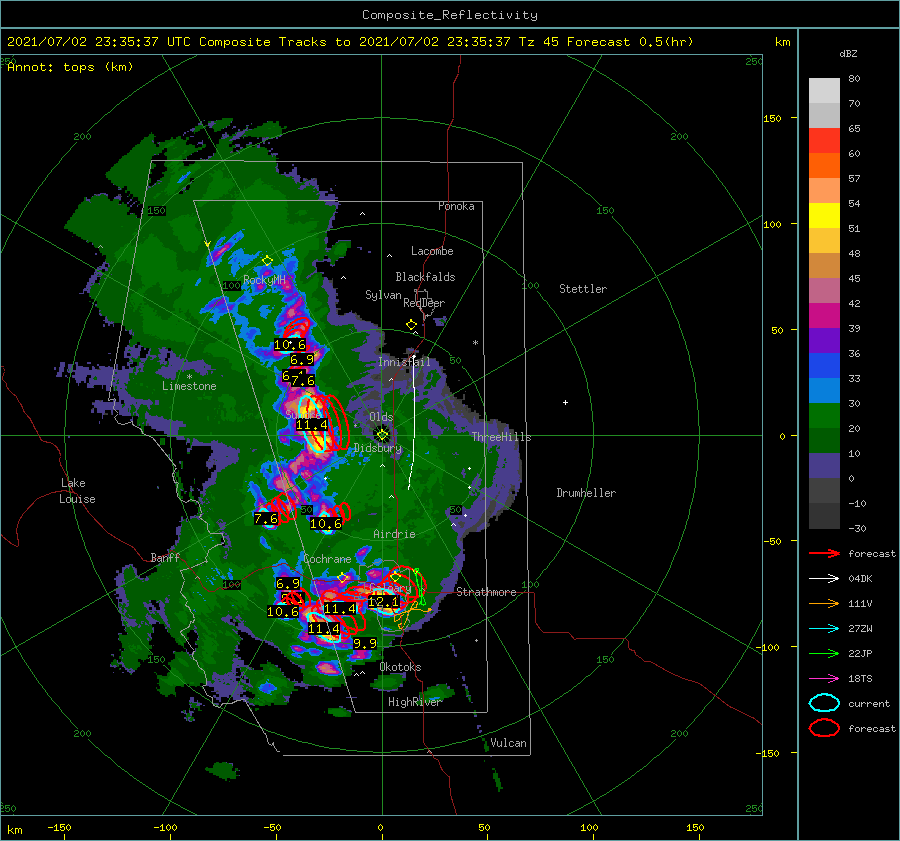Click the yellow diamond marker near RockyMH
Image resolution: width=900 pixels, height=841 pixels.
[x=267, y=261]
